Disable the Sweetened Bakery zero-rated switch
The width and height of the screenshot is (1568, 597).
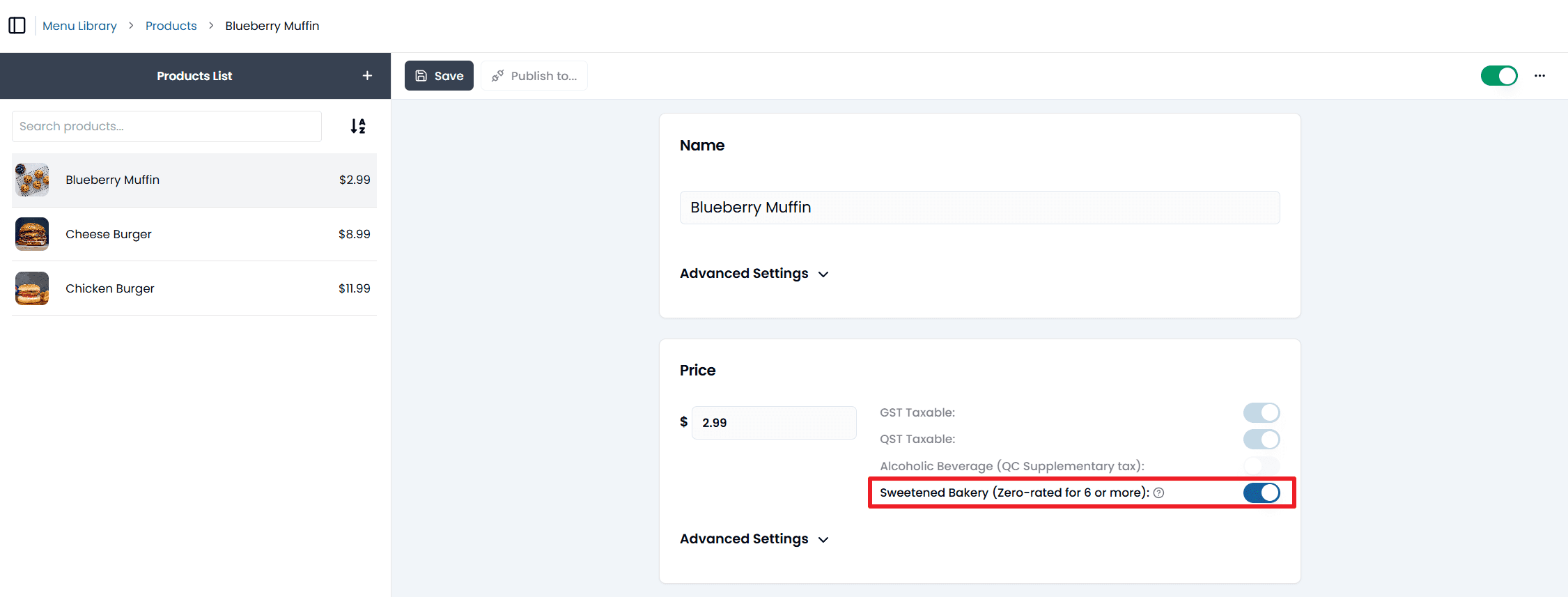coord(1262,493)
